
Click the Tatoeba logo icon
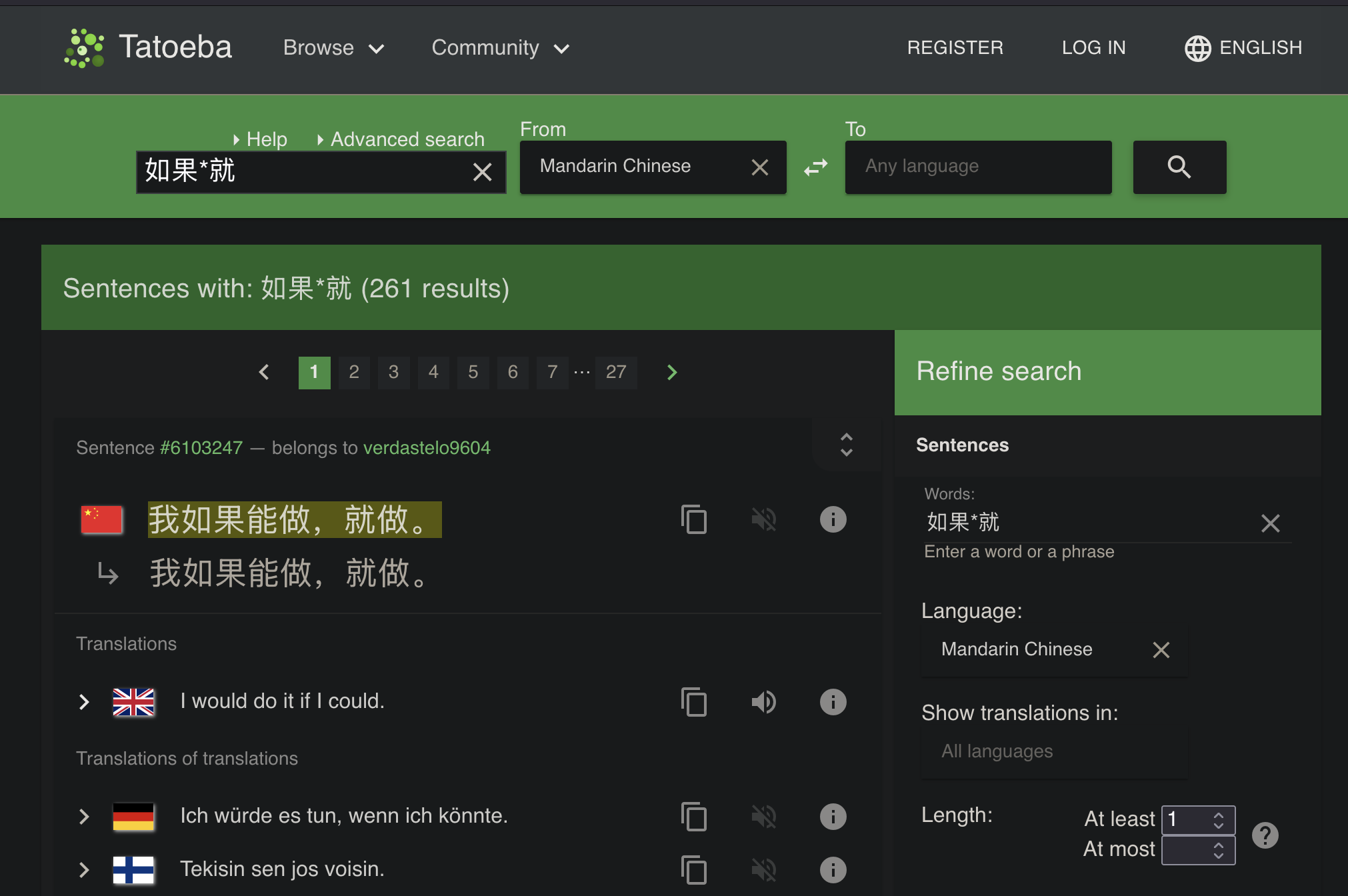tap(84, 47)
